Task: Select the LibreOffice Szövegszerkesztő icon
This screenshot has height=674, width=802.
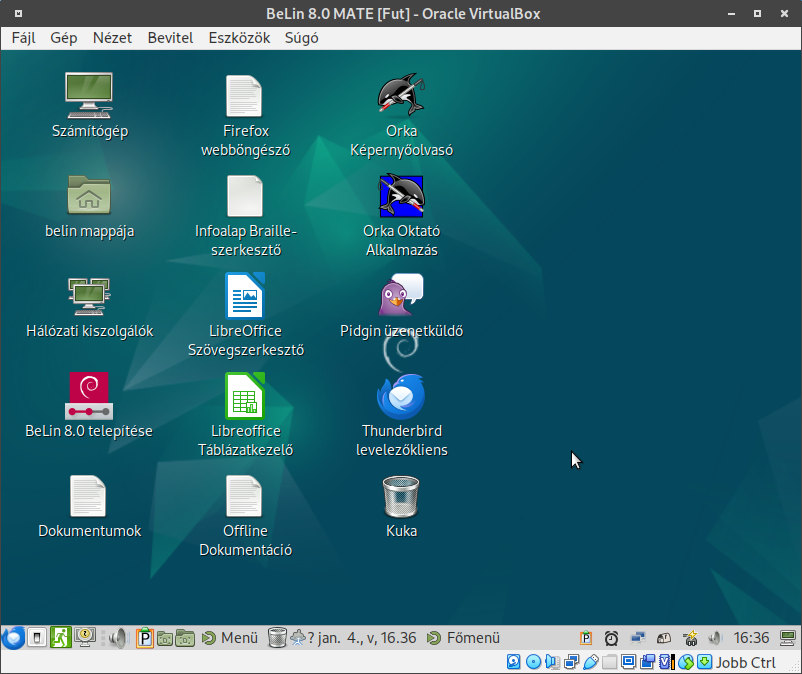Action: (246, 315)
